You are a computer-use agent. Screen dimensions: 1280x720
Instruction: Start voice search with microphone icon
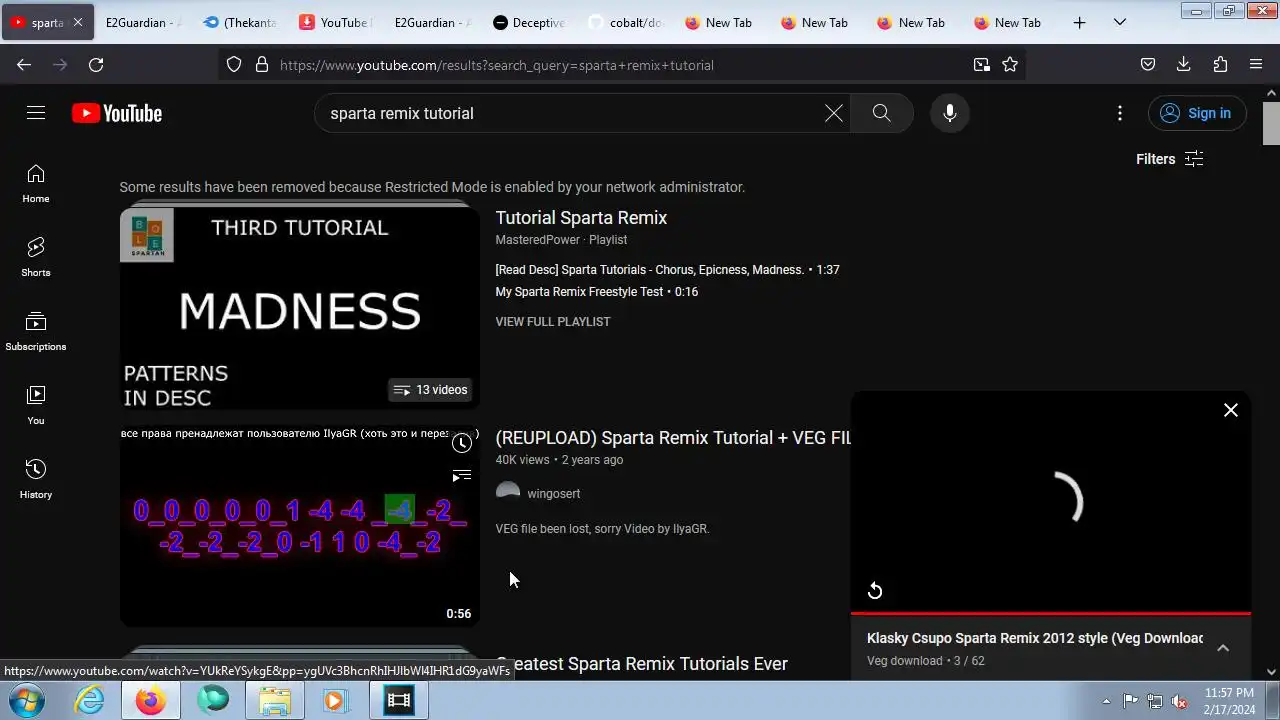pos(950,113)
